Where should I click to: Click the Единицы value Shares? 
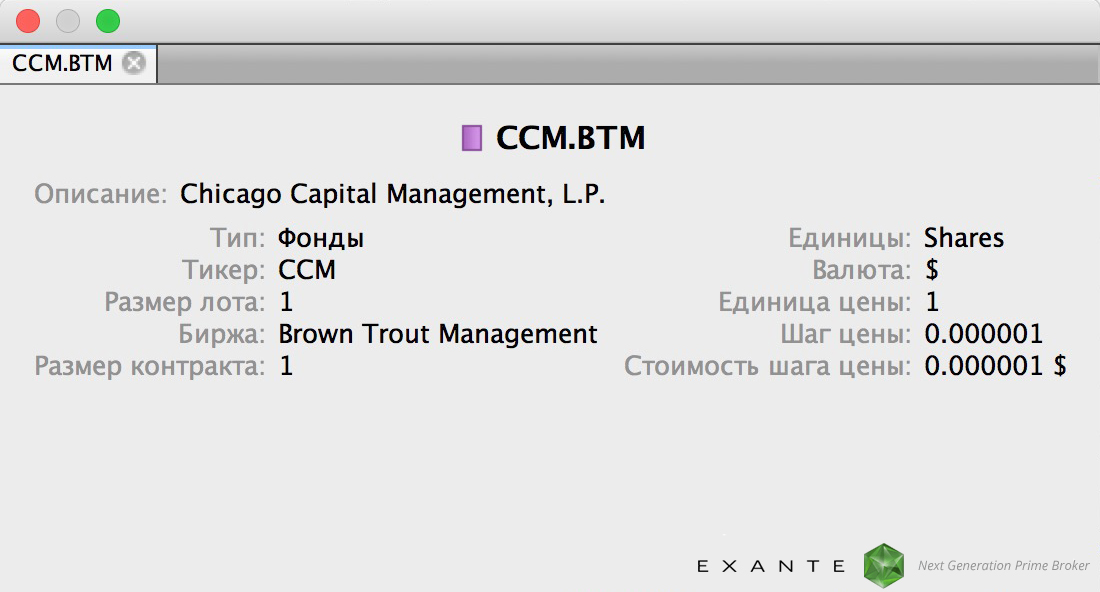pyautogui.click(x=964, y=238)
